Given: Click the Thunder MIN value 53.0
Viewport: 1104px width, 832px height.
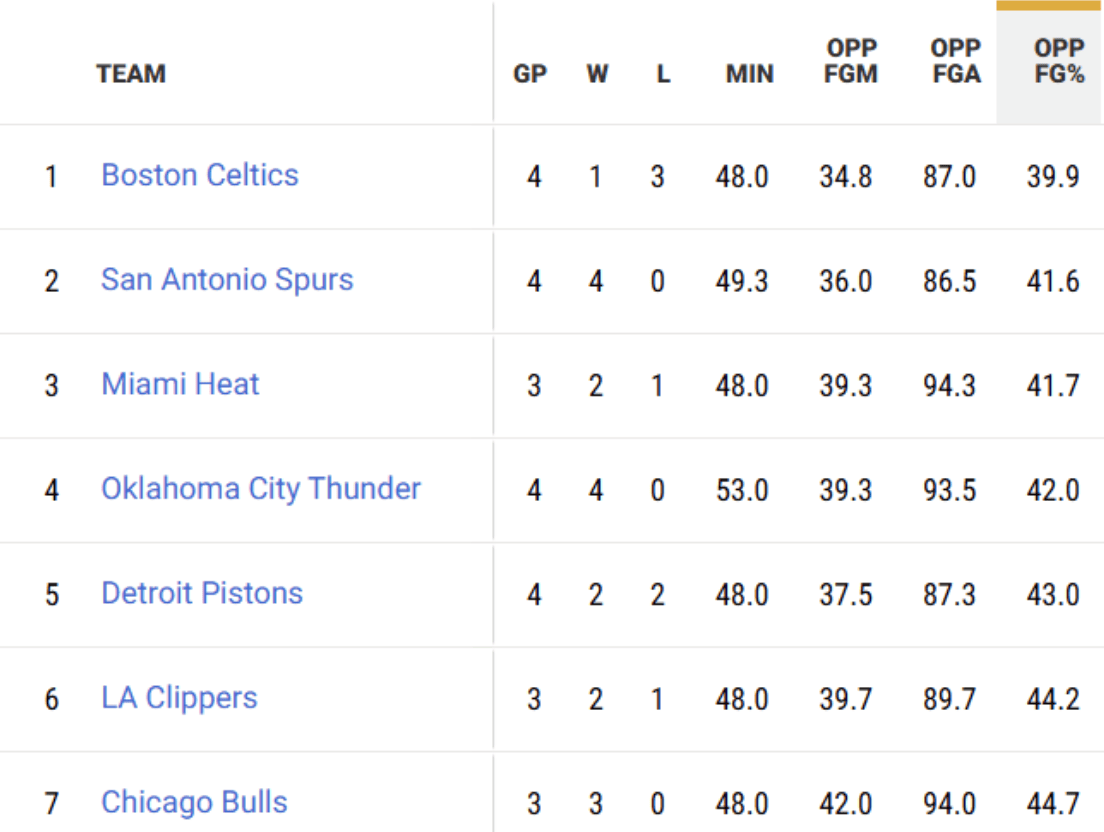Looking at the screenshot, I should coord(742,490).
